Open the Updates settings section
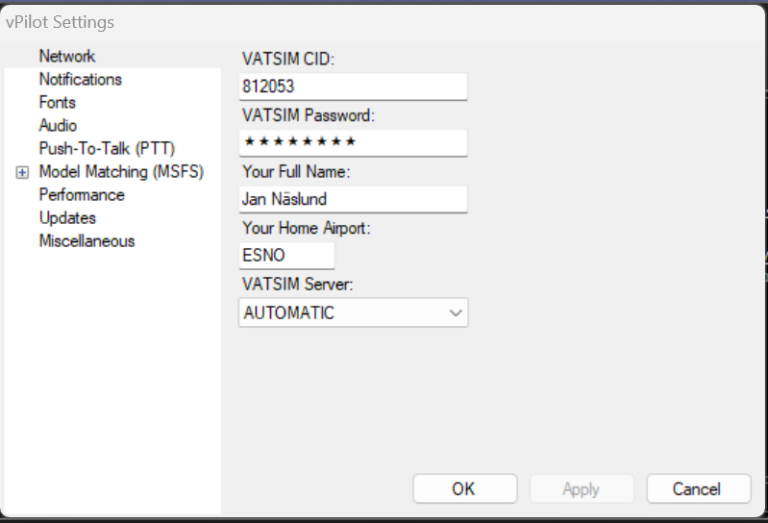 (x=67, y=218)
